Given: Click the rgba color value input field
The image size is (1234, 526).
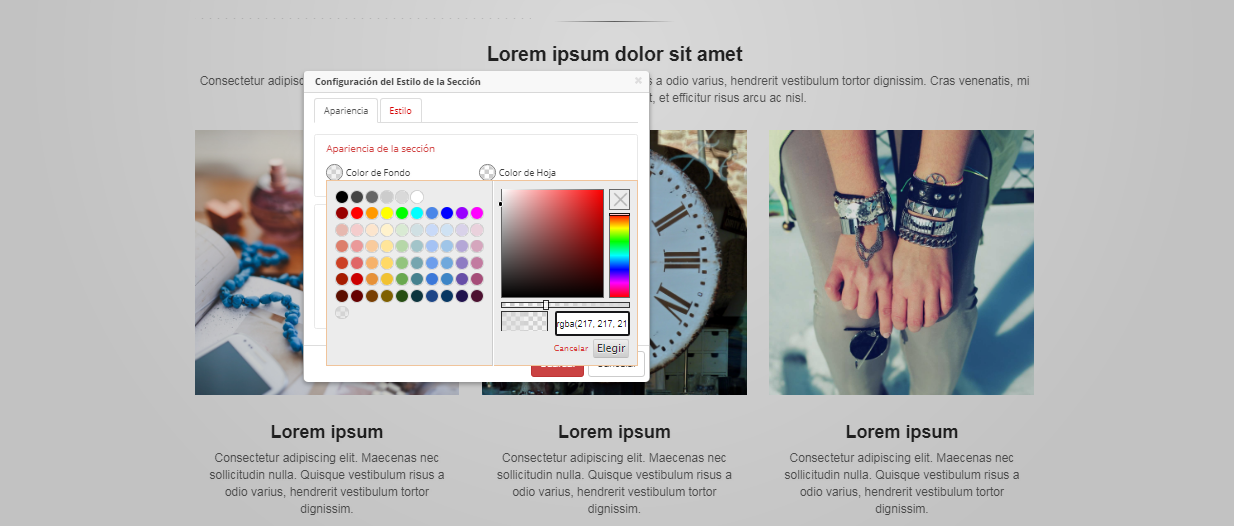Looking at the screenshot, I should pos(592,323).
